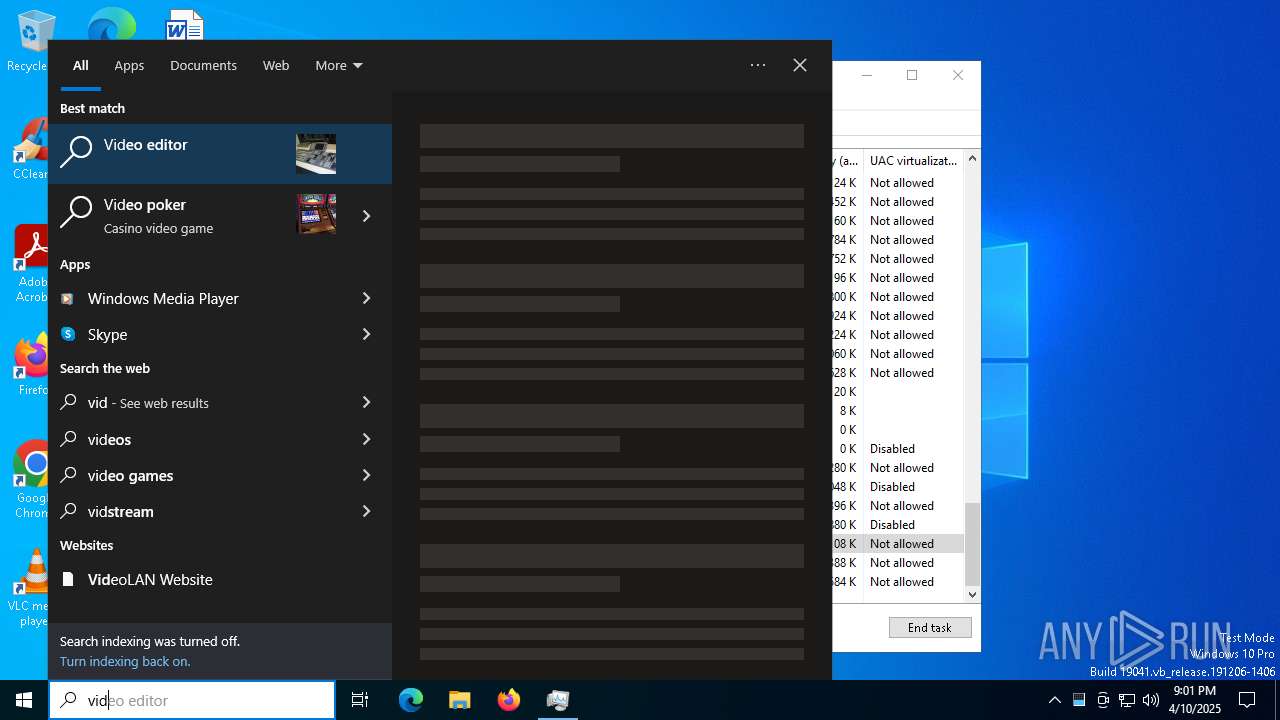
Task: Switch to the Apps search tab
Action: tap(129, 65)
